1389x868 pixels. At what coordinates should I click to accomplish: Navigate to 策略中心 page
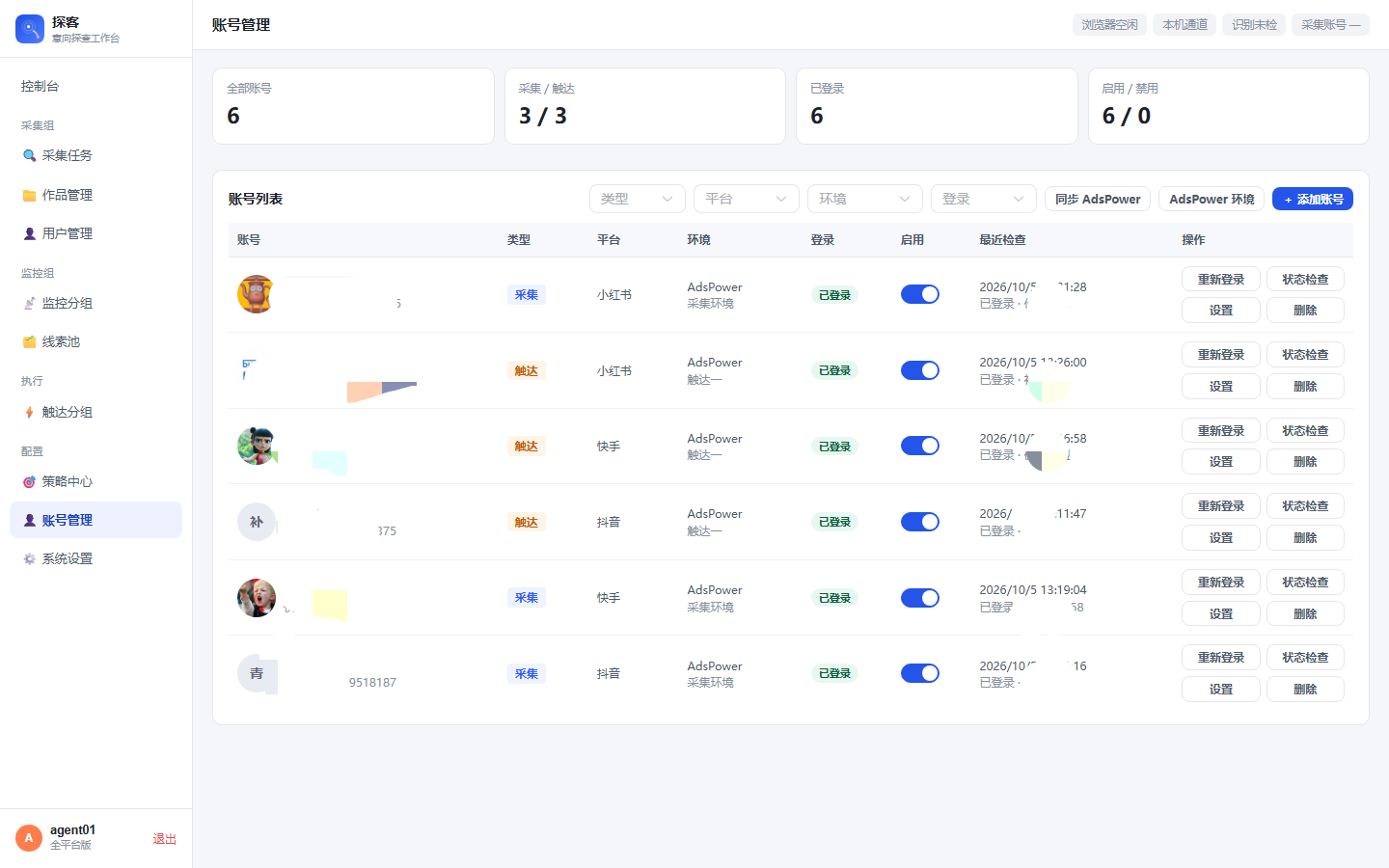coord(96,481)
